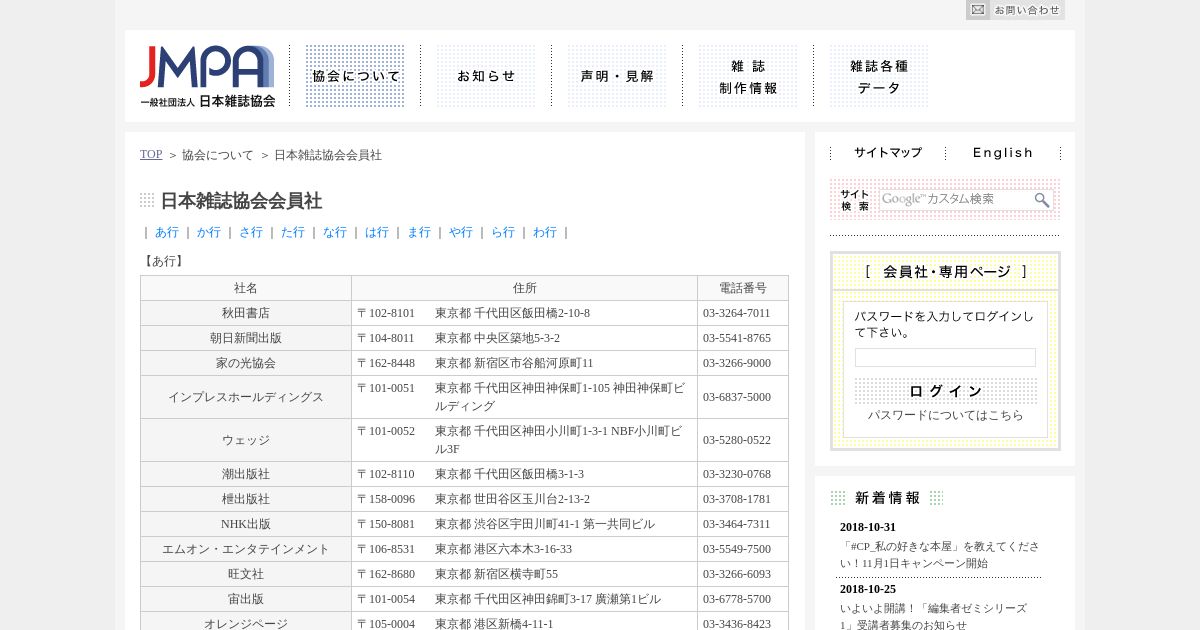The height and width of the screenshot is (630, 1200).
Task: Click the TOP breadcrumb link
Action: coord(151,154)
